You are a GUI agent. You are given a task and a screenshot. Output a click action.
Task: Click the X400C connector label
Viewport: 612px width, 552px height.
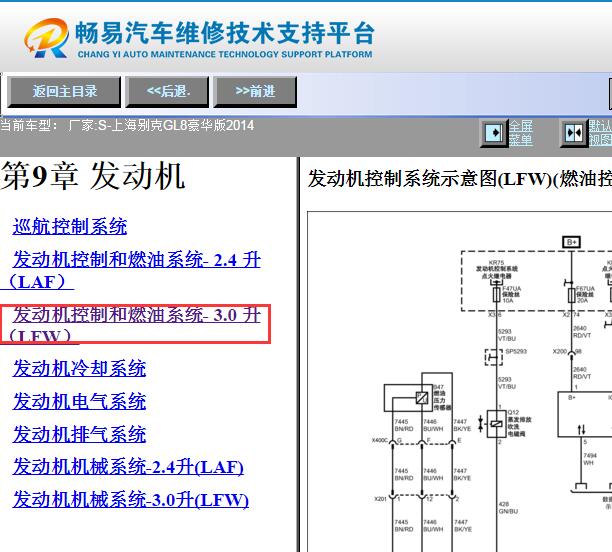[379, 440]
